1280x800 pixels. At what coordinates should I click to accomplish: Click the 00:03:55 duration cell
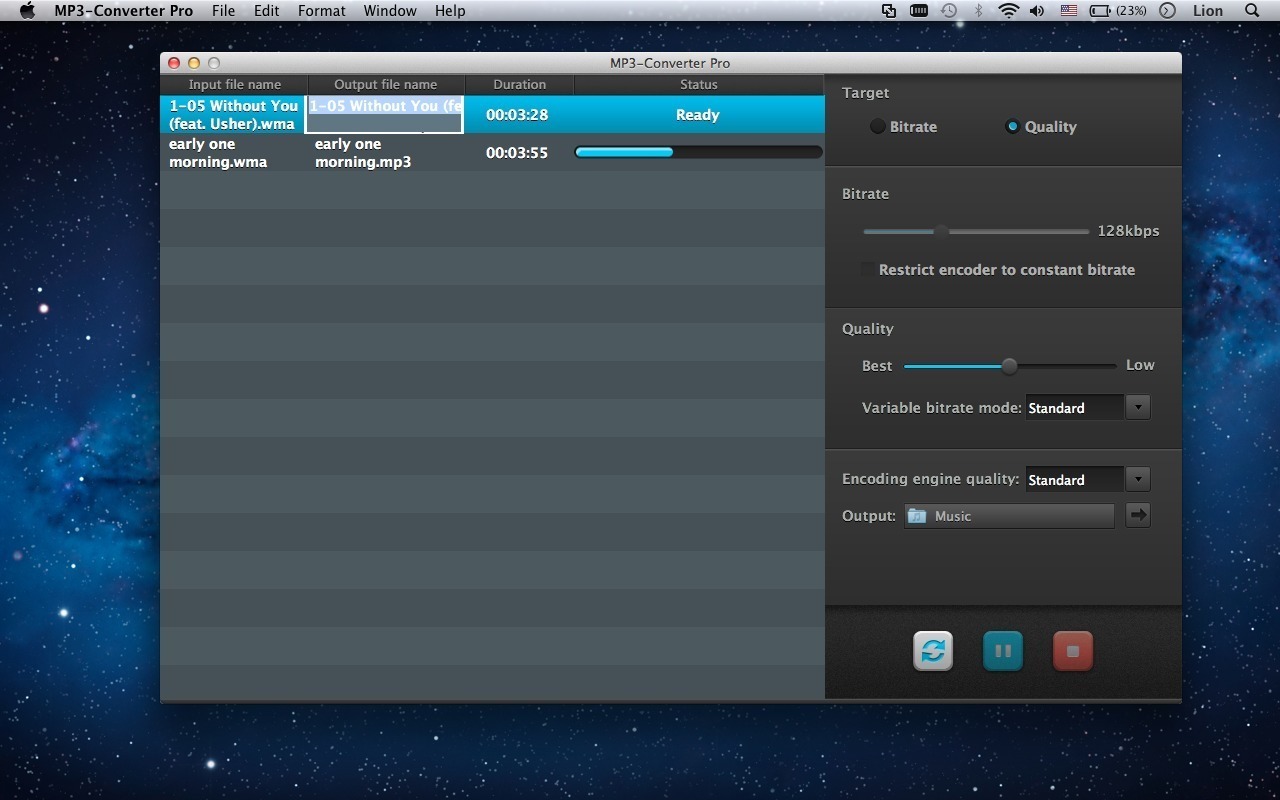pos(517,153)
